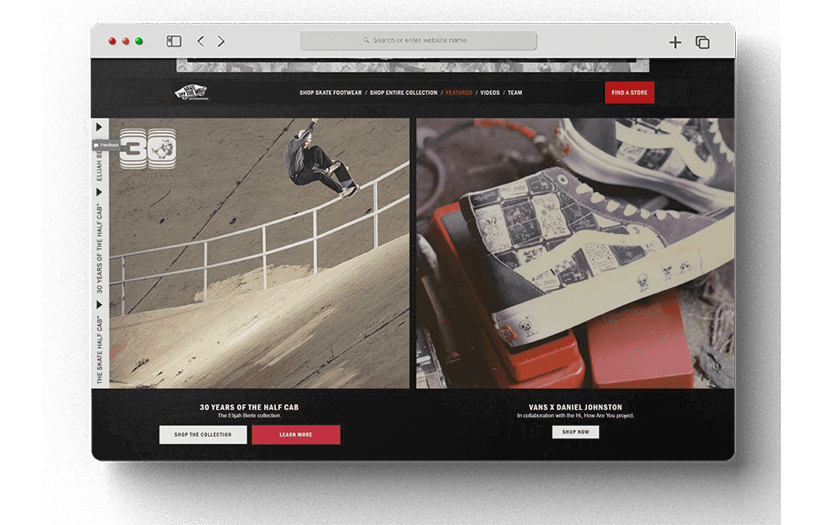
Task: Click the 30 years anniversary badge
Action: tap(148, 149)
